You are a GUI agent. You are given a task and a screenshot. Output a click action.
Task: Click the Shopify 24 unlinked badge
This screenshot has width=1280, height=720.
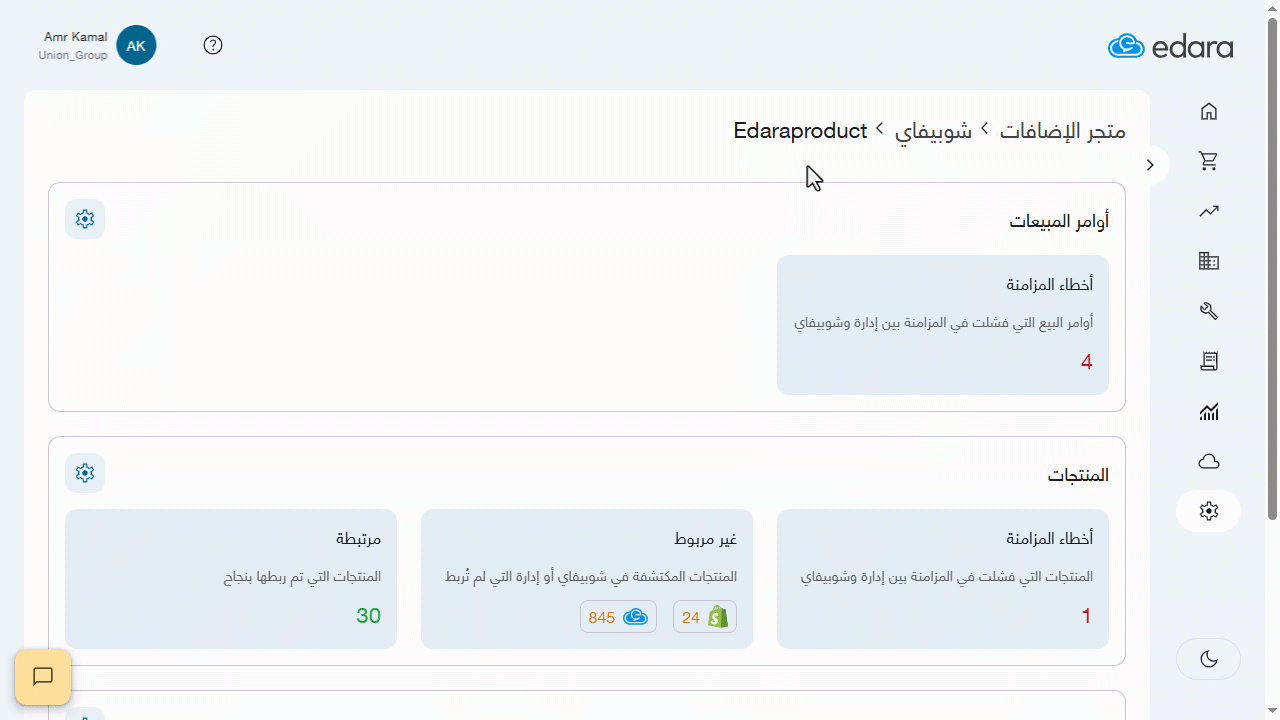click(705, 617)
